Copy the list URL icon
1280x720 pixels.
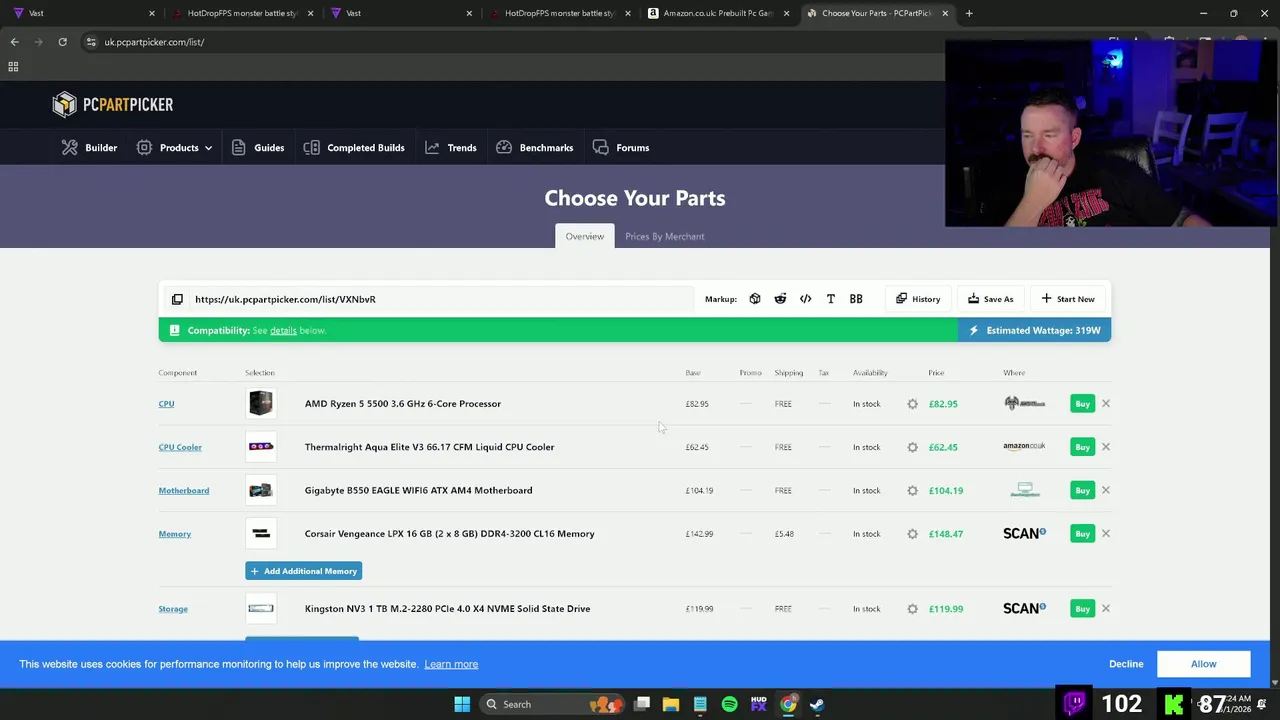tap(177, 299)
